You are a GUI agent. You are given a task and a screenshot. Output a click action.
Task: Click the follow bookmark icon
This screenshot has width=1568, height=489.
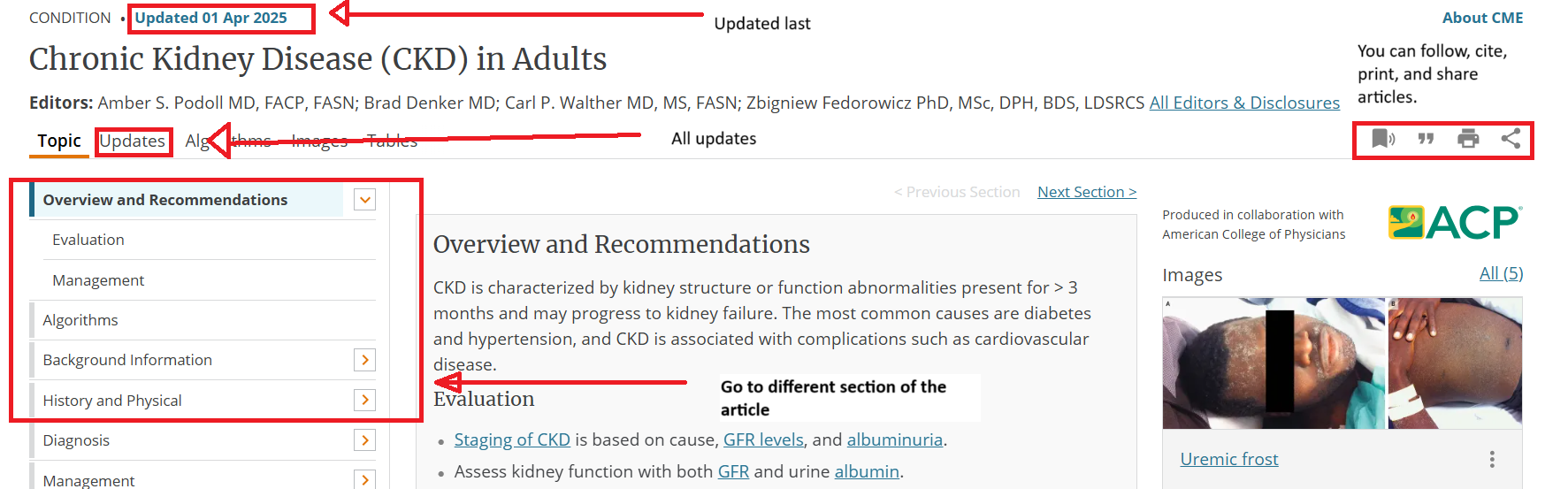[1382, 138]
